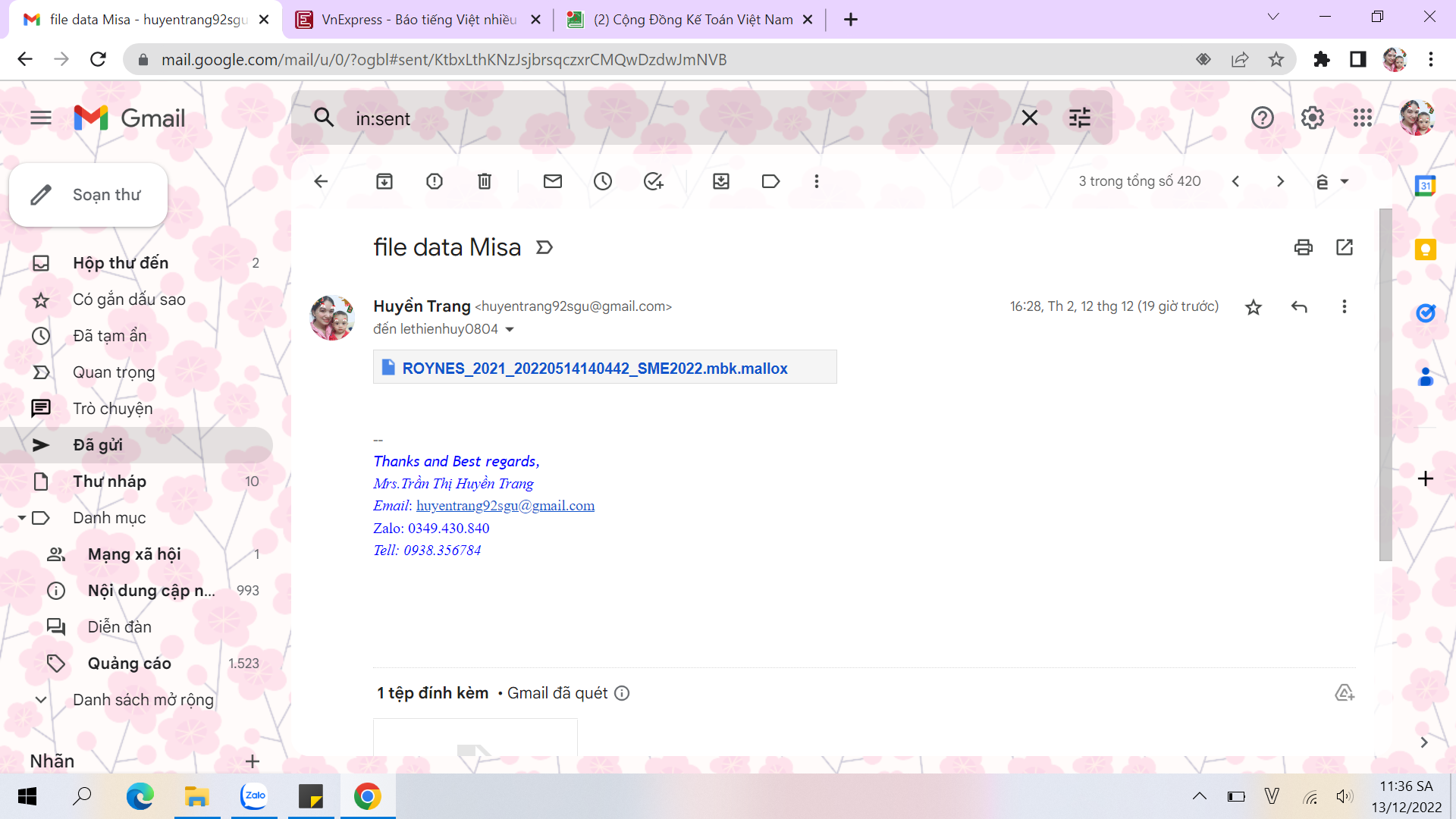Snooze the email with the clock icon

pos(603,181)
